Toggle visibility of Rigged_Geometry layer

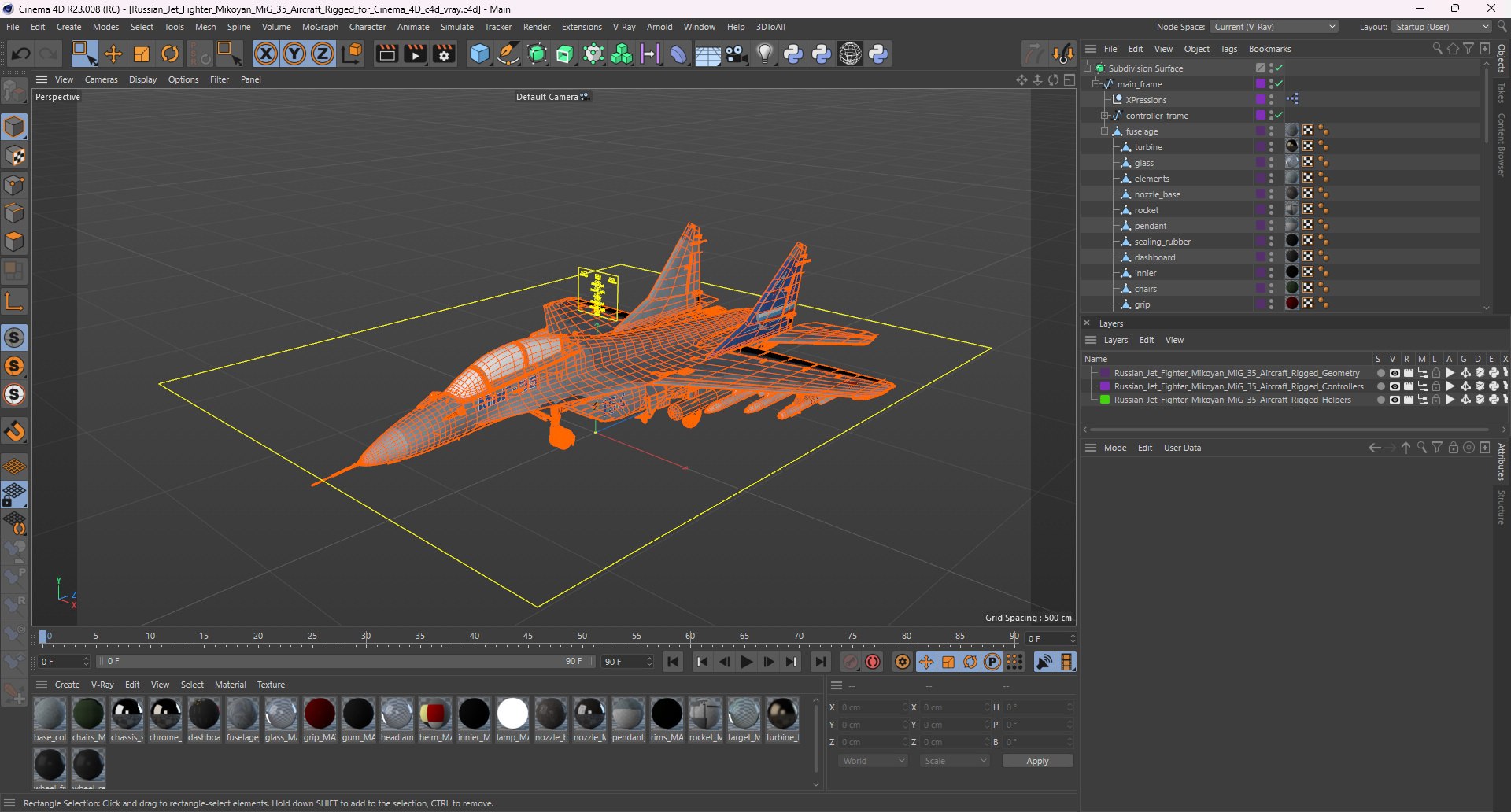[1395, 373]
